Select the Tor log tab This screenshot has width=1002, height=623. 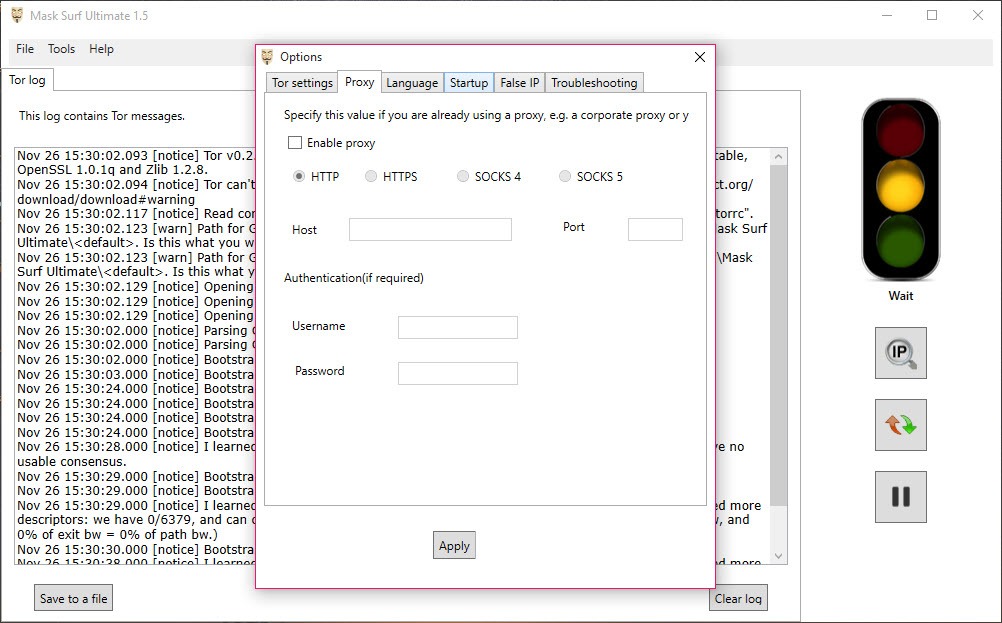click(27, 80)
